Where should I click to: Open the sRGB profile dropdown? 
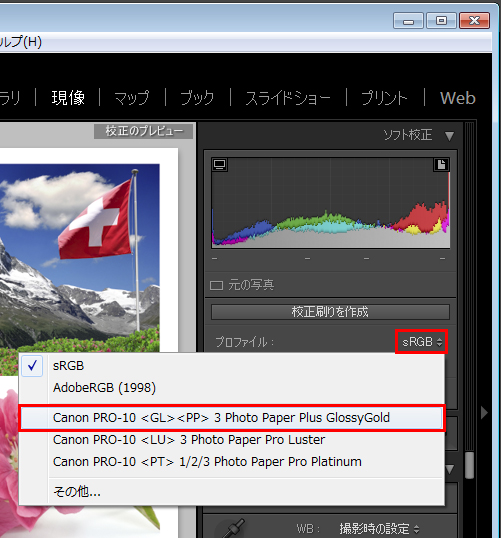[x=421, y=342]
